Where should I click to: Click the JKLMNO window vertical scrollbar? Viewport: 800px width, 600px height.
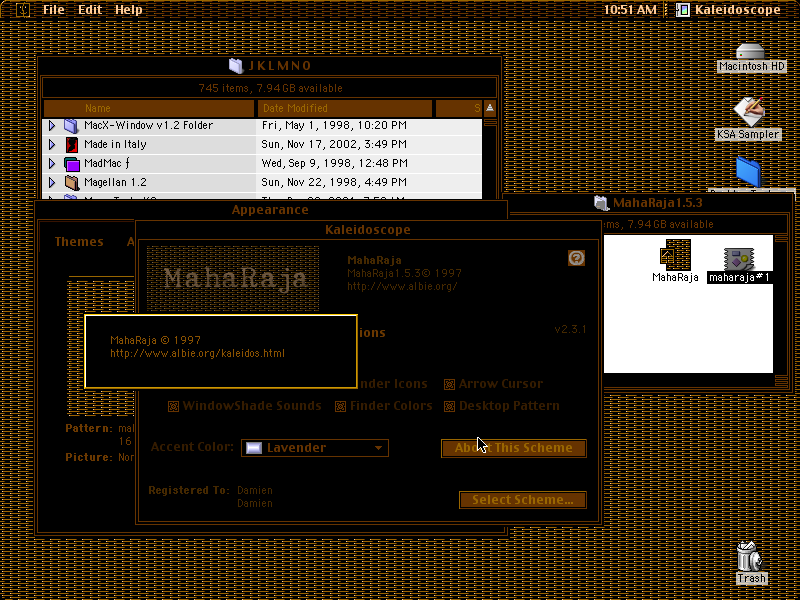pyautogui.click(x=490, y=158)
